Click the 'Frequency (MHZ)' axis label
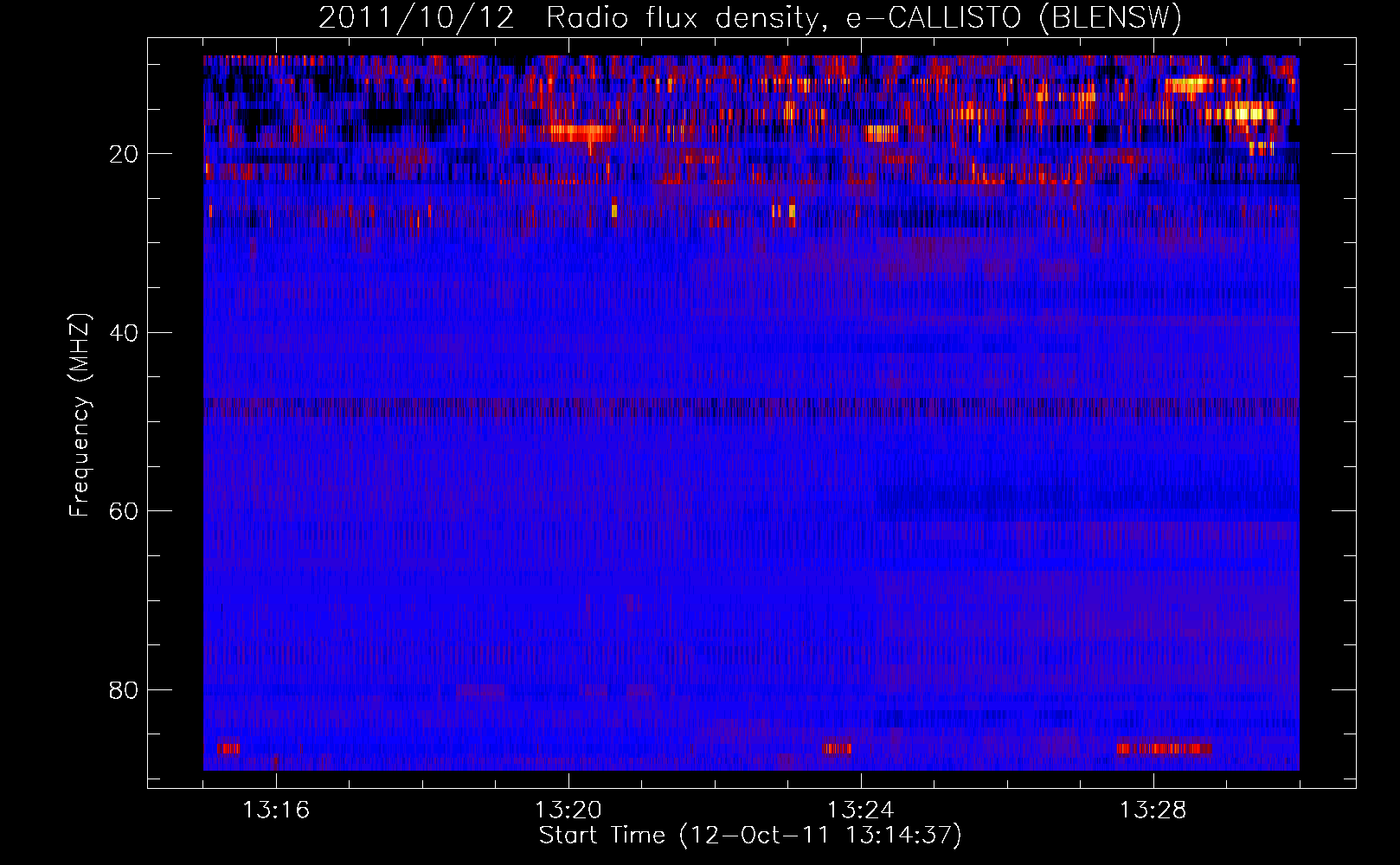Image resolution: width=1400 pixels, height=865 pixels. (80, 415)
